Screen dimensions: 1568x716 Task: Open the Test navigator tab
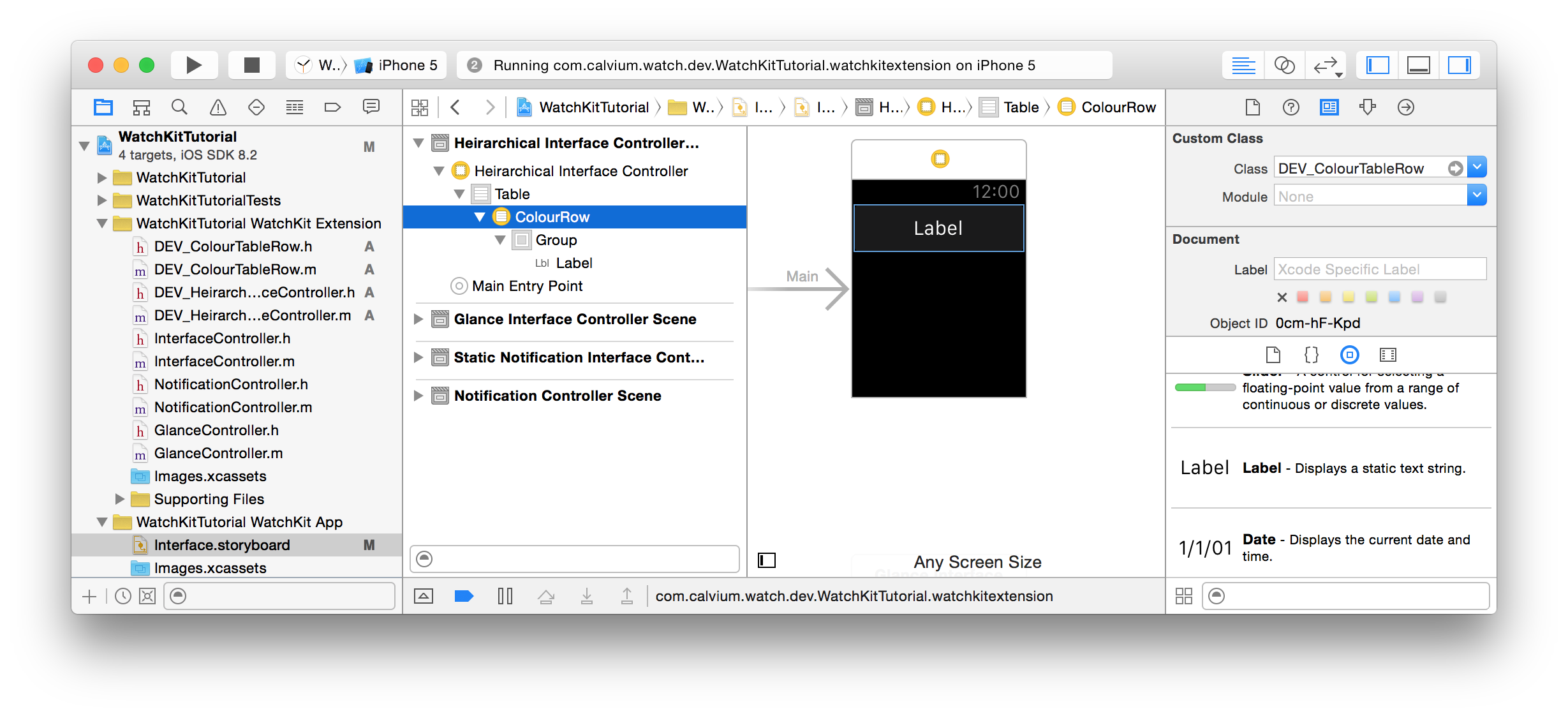[256, 107]
